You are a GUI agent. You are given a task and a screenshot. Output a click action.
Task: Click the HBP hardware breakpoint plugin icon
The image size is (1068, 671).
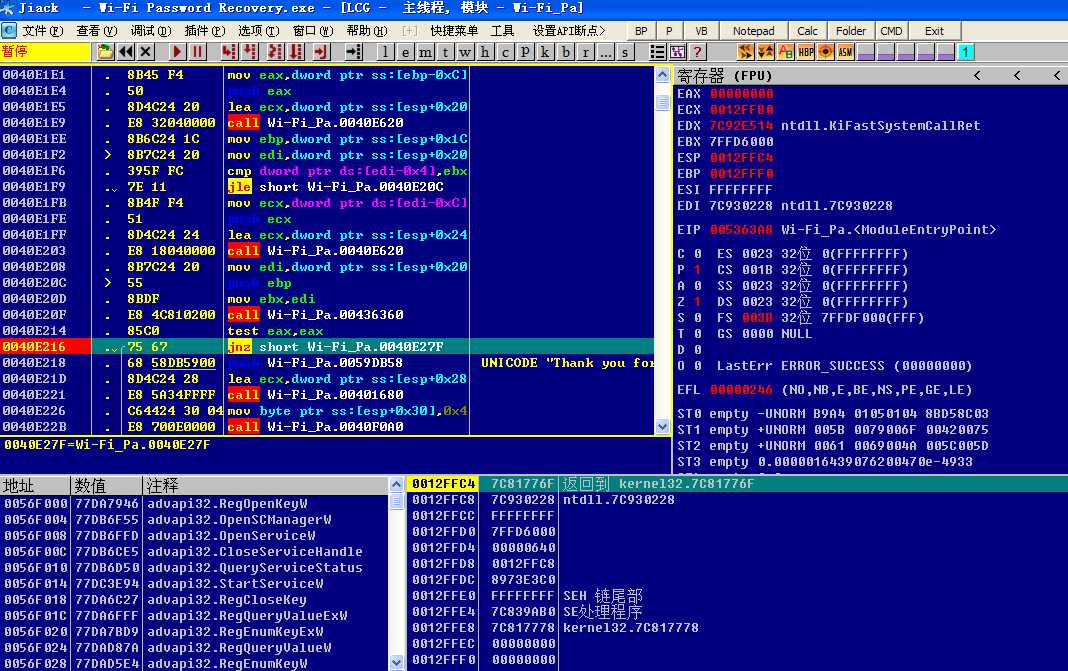(x=806, y=52)
